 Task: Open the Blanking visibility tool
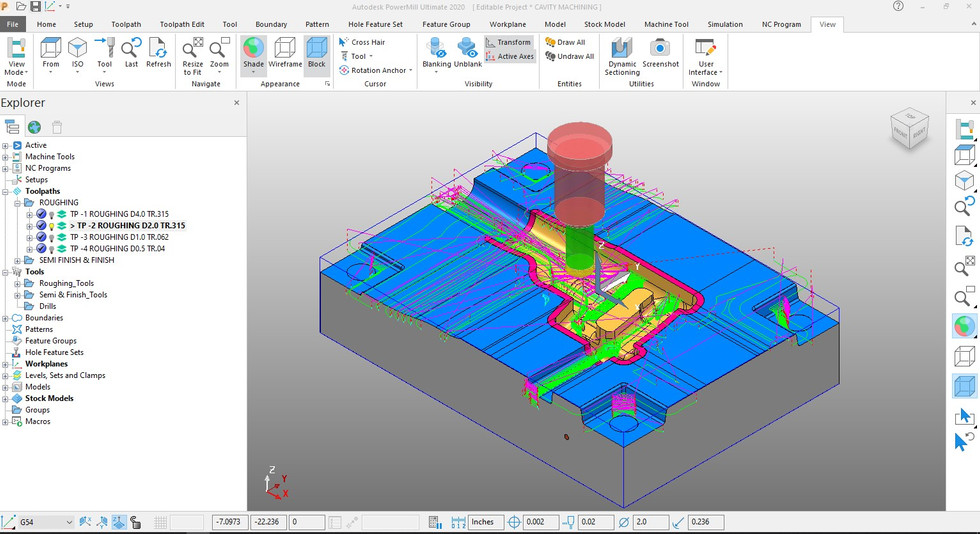pyautogui.click(x=436, y=55)
